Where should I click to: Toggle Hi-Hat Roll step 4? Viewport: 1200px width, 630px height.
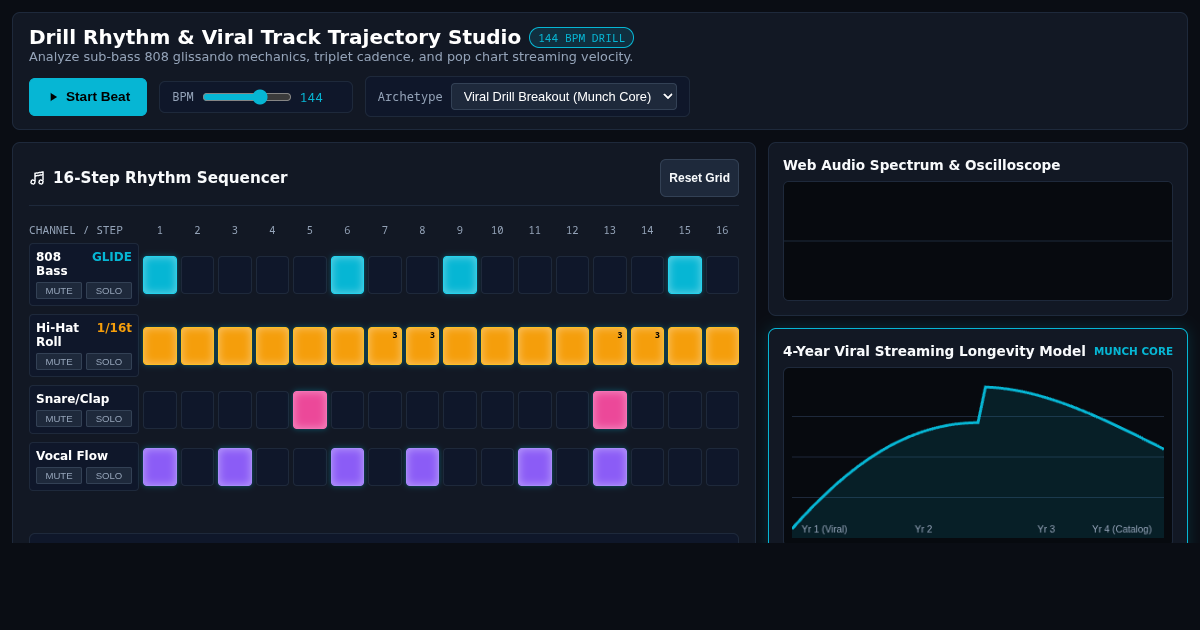pyautogui.click(x=272, y=346)
